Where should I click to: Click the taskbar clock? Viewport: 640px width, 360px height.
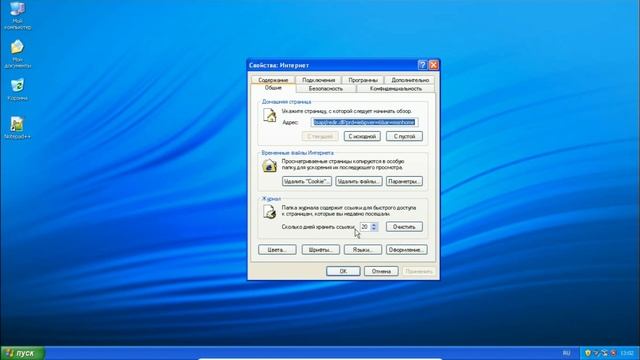click(627, 353)
